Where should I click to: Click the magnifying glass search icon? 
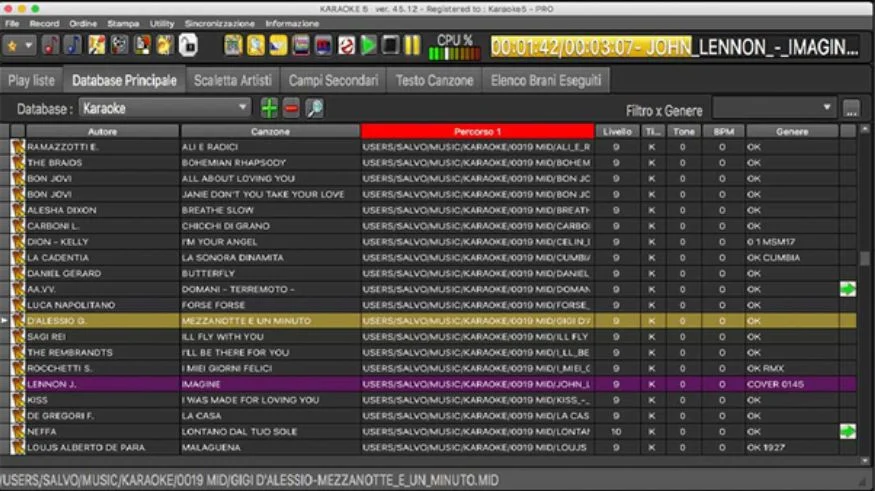click(314, 108)
